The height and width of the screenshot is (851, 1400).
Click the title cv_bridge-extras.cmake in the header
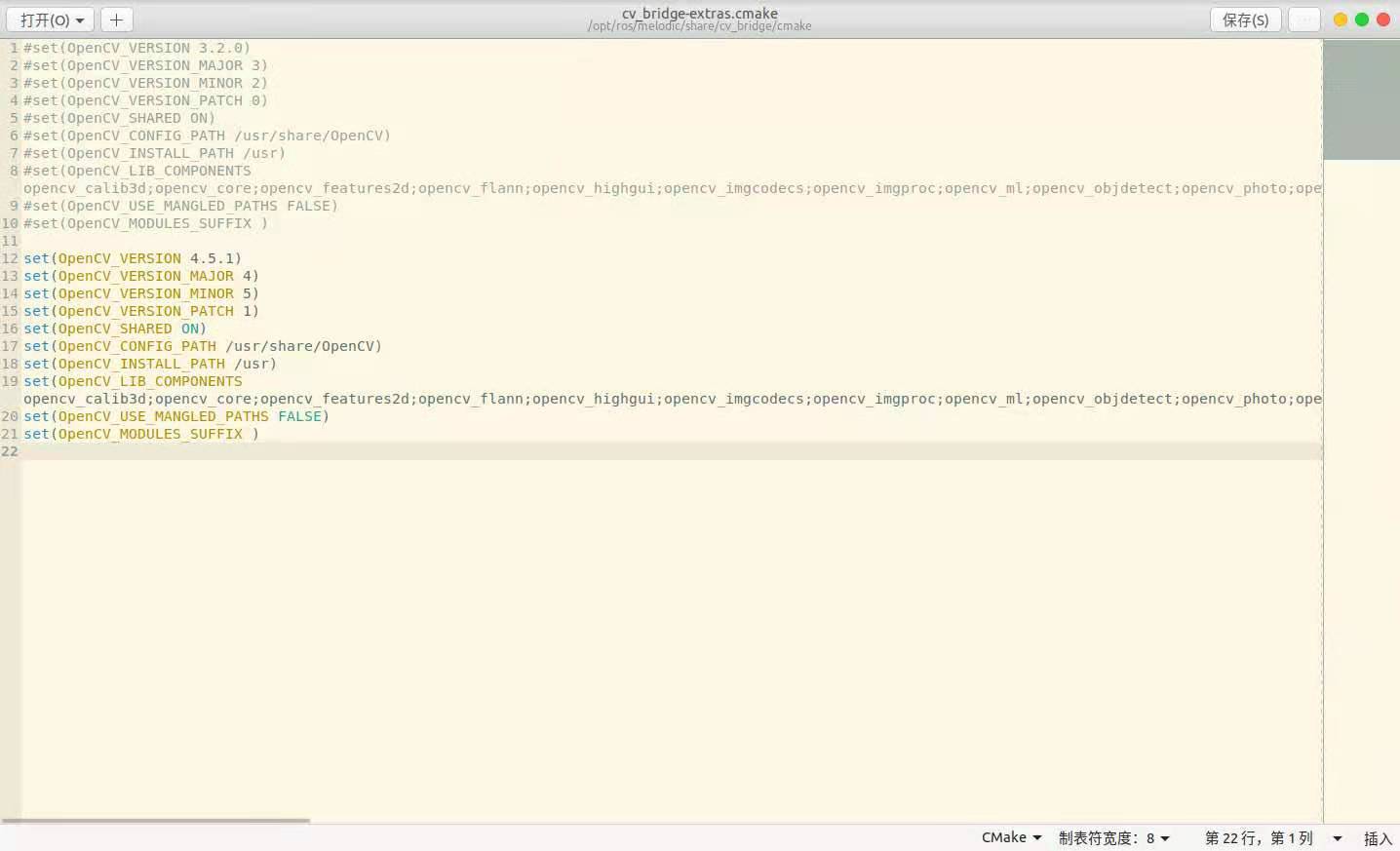[700, 13]
